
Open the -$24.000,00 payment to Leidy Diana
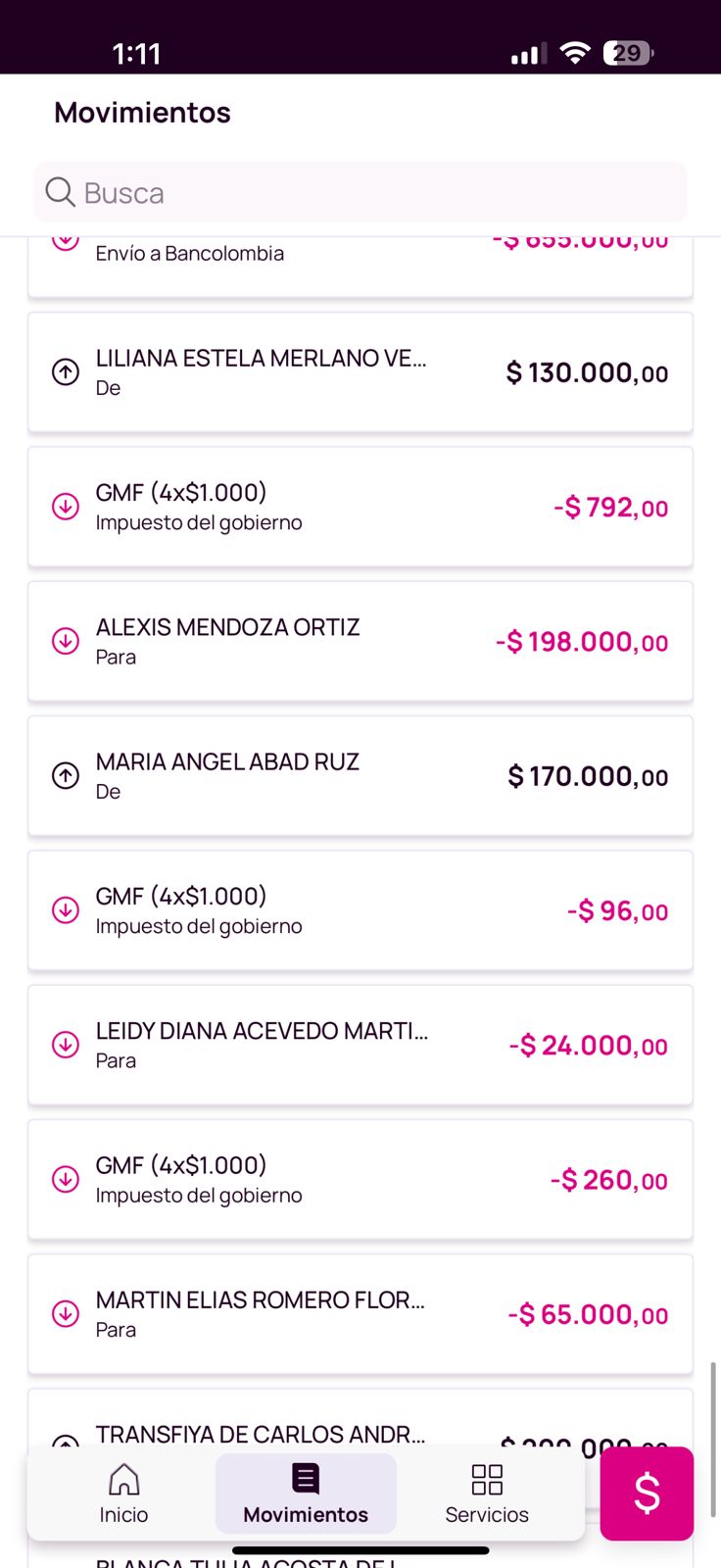tap(360, 1045)
